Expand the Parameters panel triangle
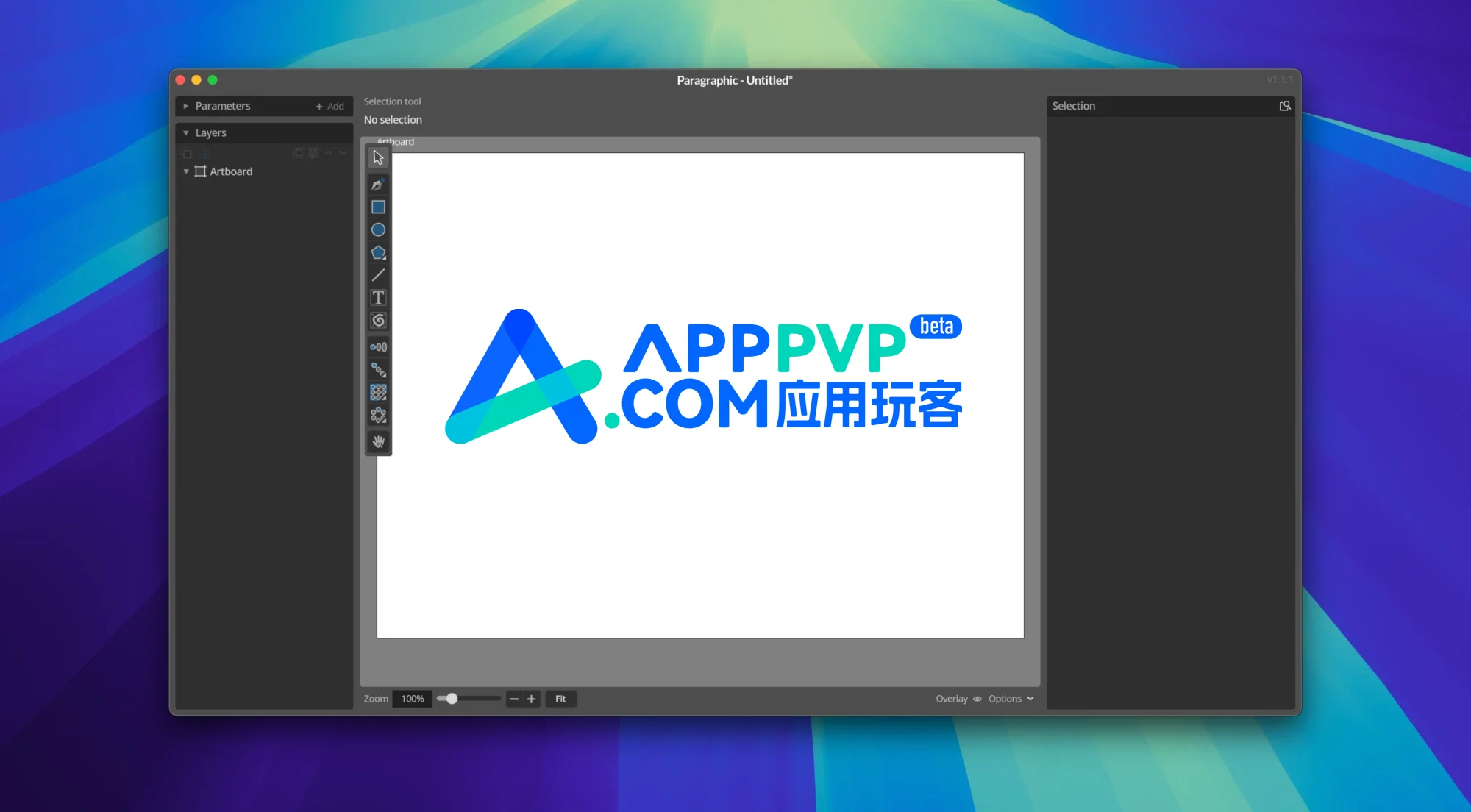Image resolution: width=1471 pixels, height=812 pixels. tap(186, 106)
